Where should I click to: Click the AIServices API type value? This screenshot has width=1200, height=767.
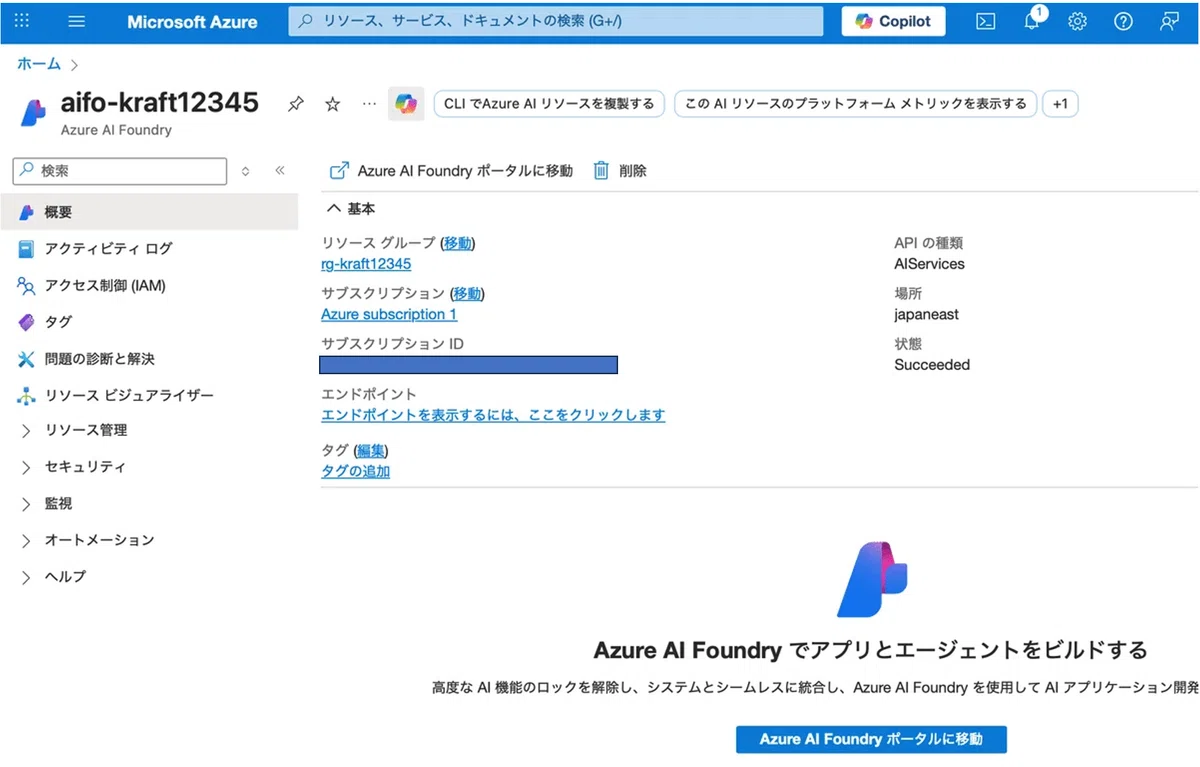tap(929, 264)
